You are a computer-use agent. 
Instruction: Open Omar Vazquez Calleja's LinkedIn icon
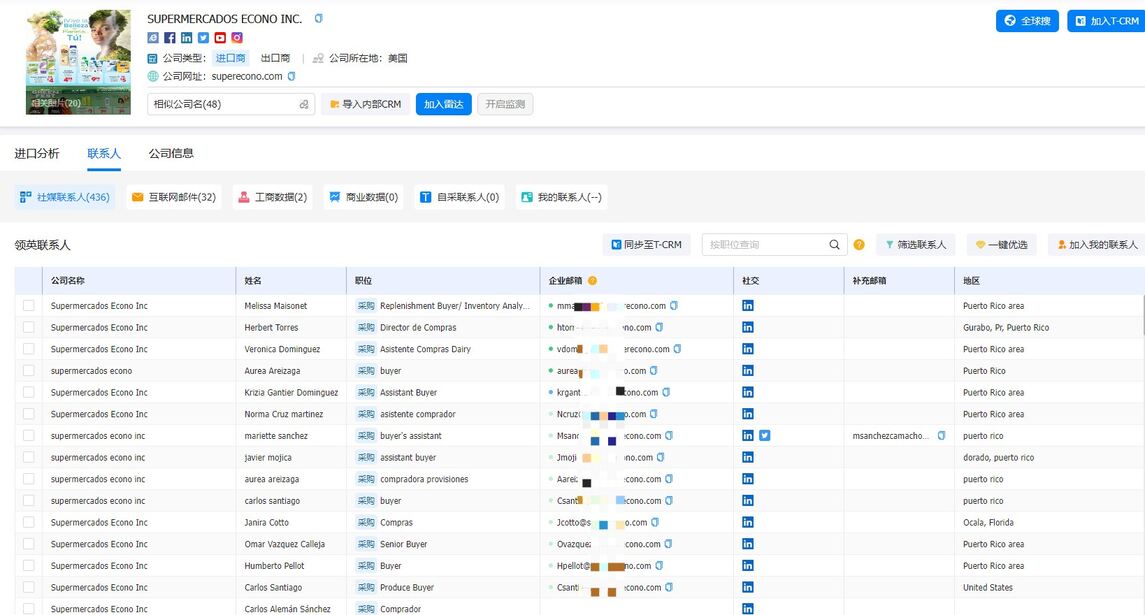point(748,544)
